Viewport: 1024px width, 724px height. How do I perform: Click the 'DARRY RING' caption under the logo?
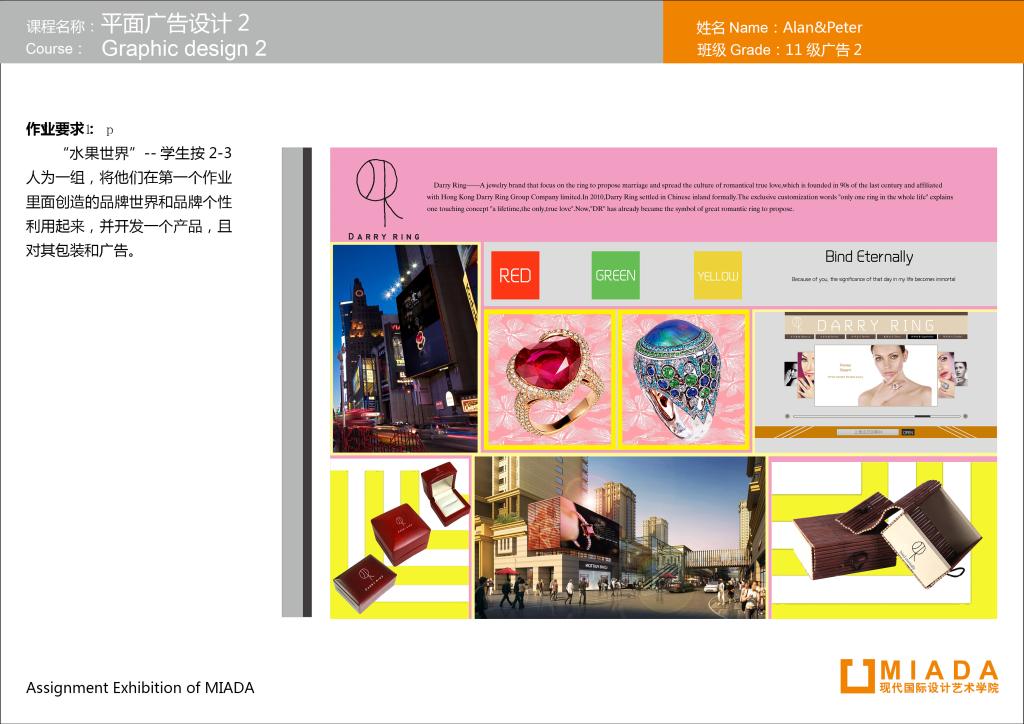384,236
